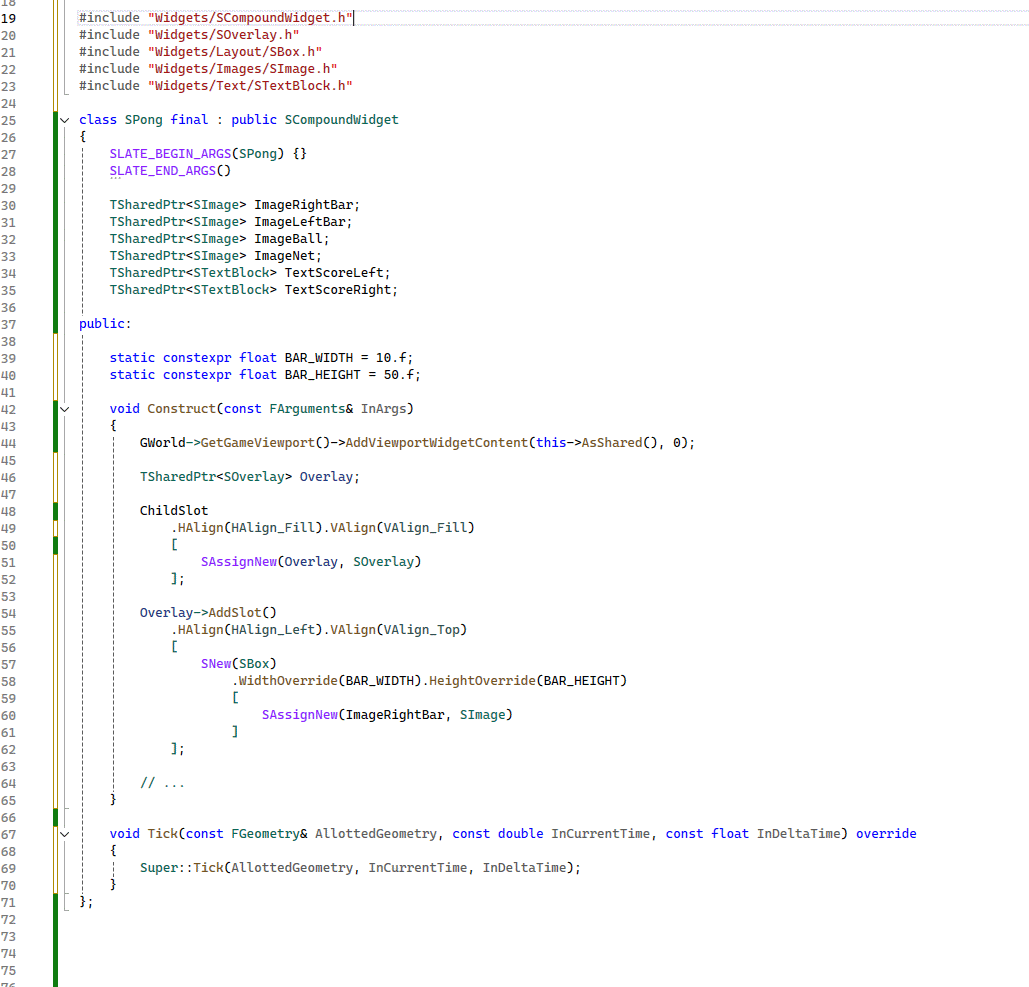Click the SLATE_BEGIN_ARGS macro
The image size is (1029, 987).
[x=170, y=154]
